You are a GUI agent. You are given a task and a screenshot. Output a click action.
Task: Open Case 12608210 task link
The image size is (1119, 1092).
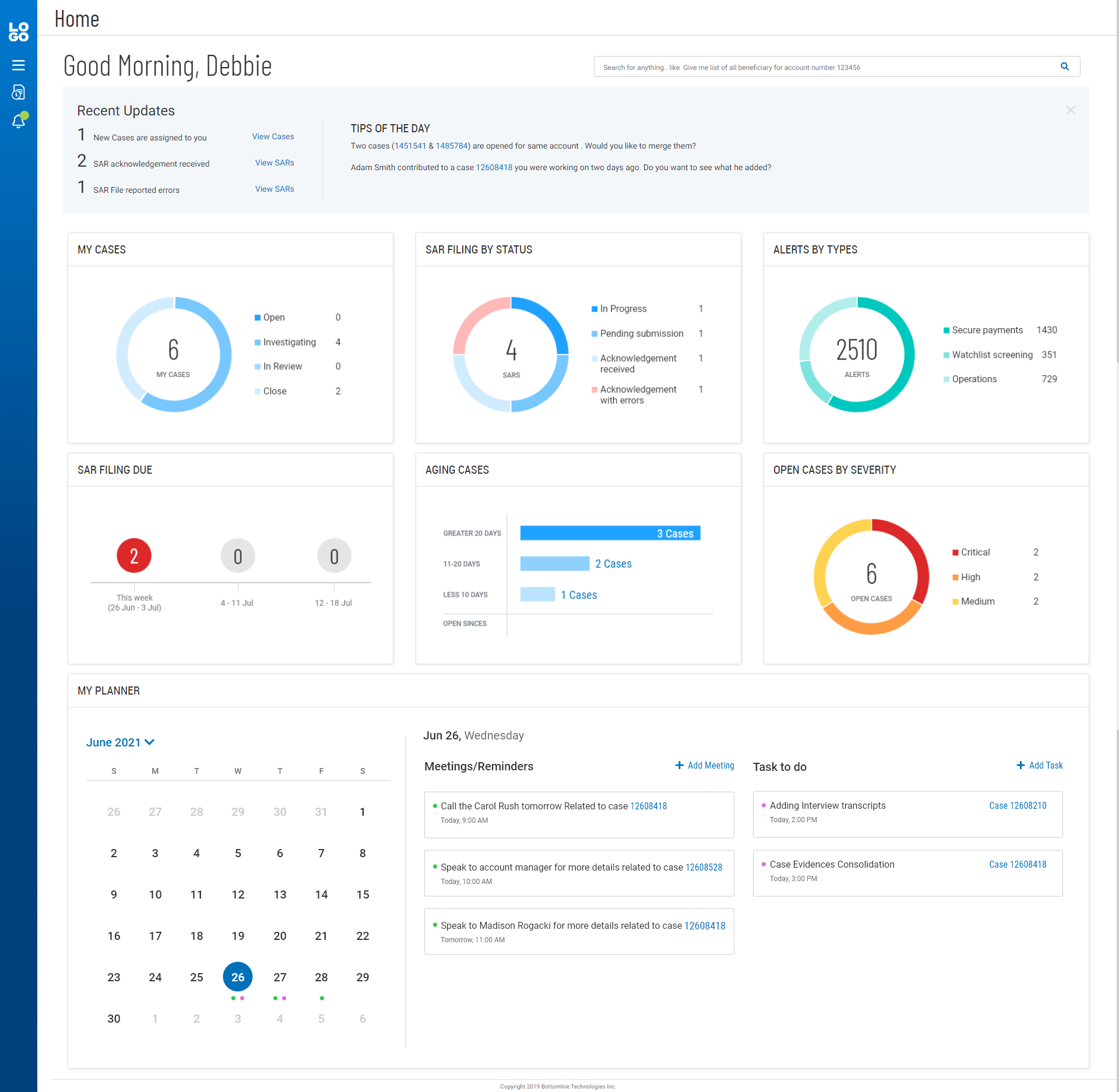(x=1018, y=805)
